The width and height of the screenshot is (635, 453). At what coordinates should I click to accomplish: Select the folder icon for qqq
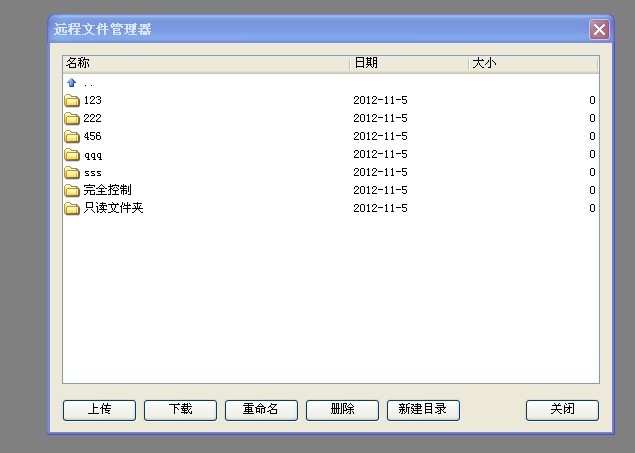tap(72, 154)
